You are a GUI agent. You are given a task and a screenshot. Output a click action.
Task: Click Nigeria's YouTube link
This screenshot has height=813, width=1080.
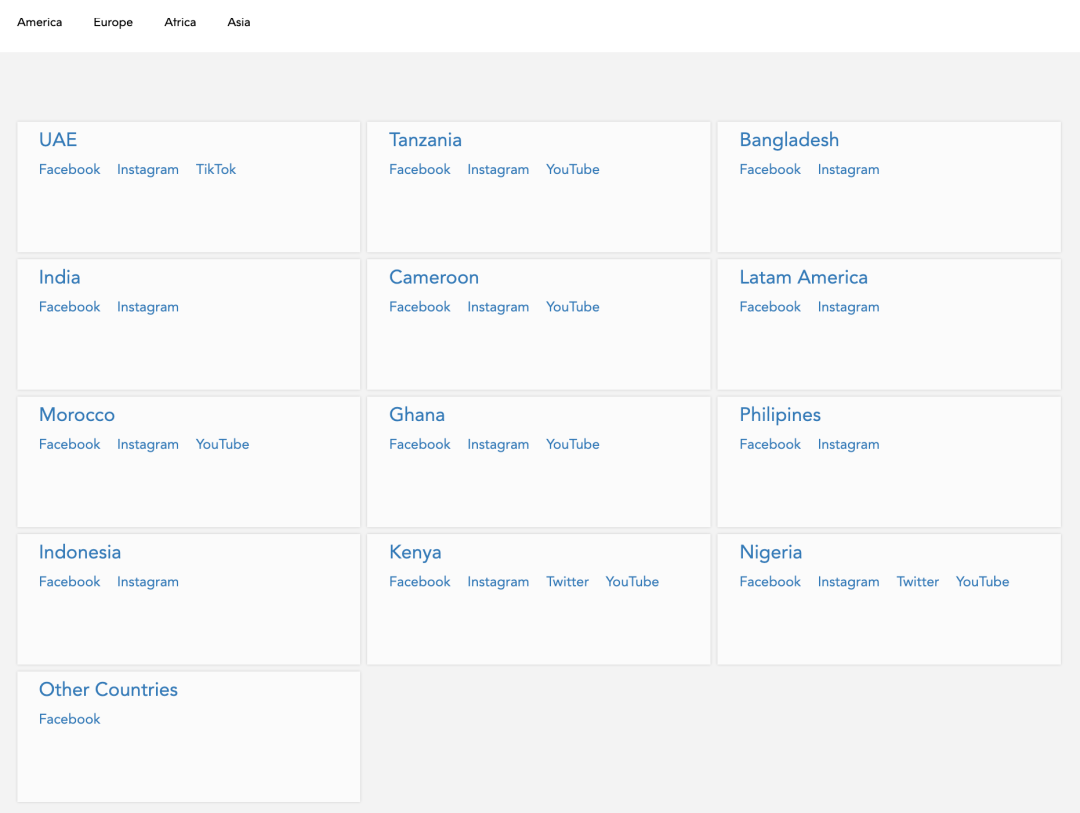(x=982, y=582)
